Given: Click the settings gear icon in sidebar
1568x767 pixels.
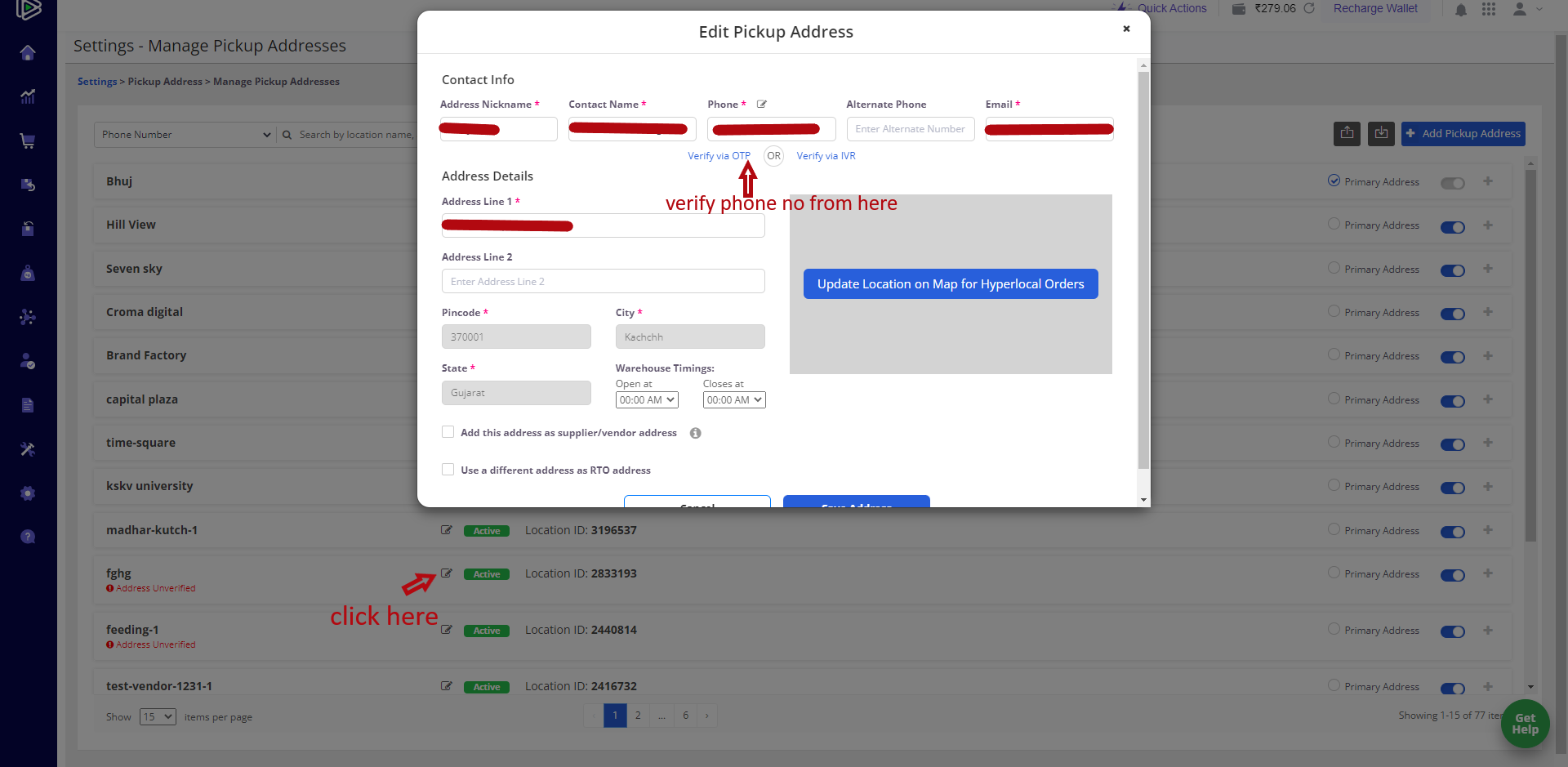Looking at the screenshot, I should click(28, 493).
